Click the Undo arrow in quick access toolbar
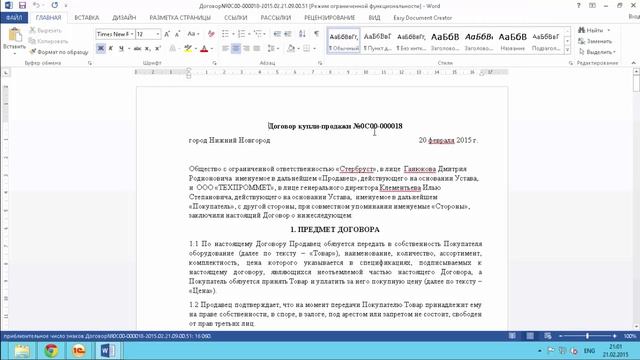Image resolution: width=640 pixels, height=360 pixels. 36,6
